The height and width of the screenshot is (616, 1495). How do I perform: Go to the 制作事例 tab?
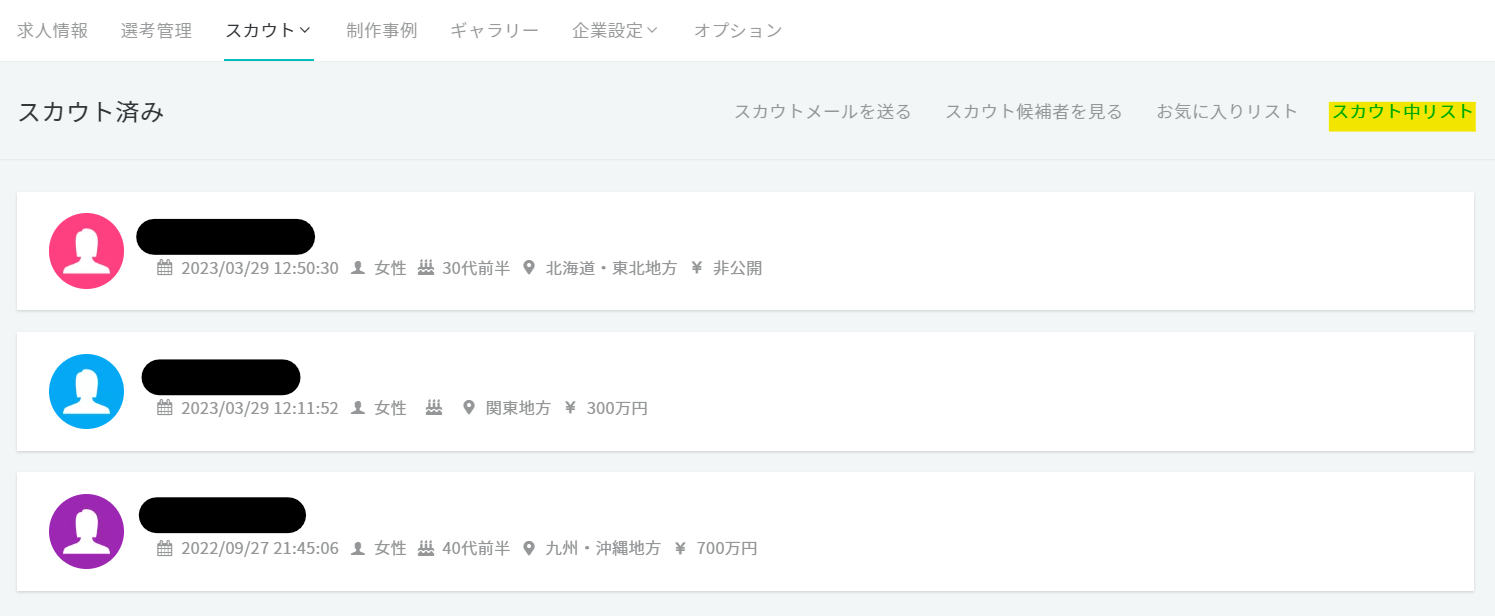click(381, 30)
